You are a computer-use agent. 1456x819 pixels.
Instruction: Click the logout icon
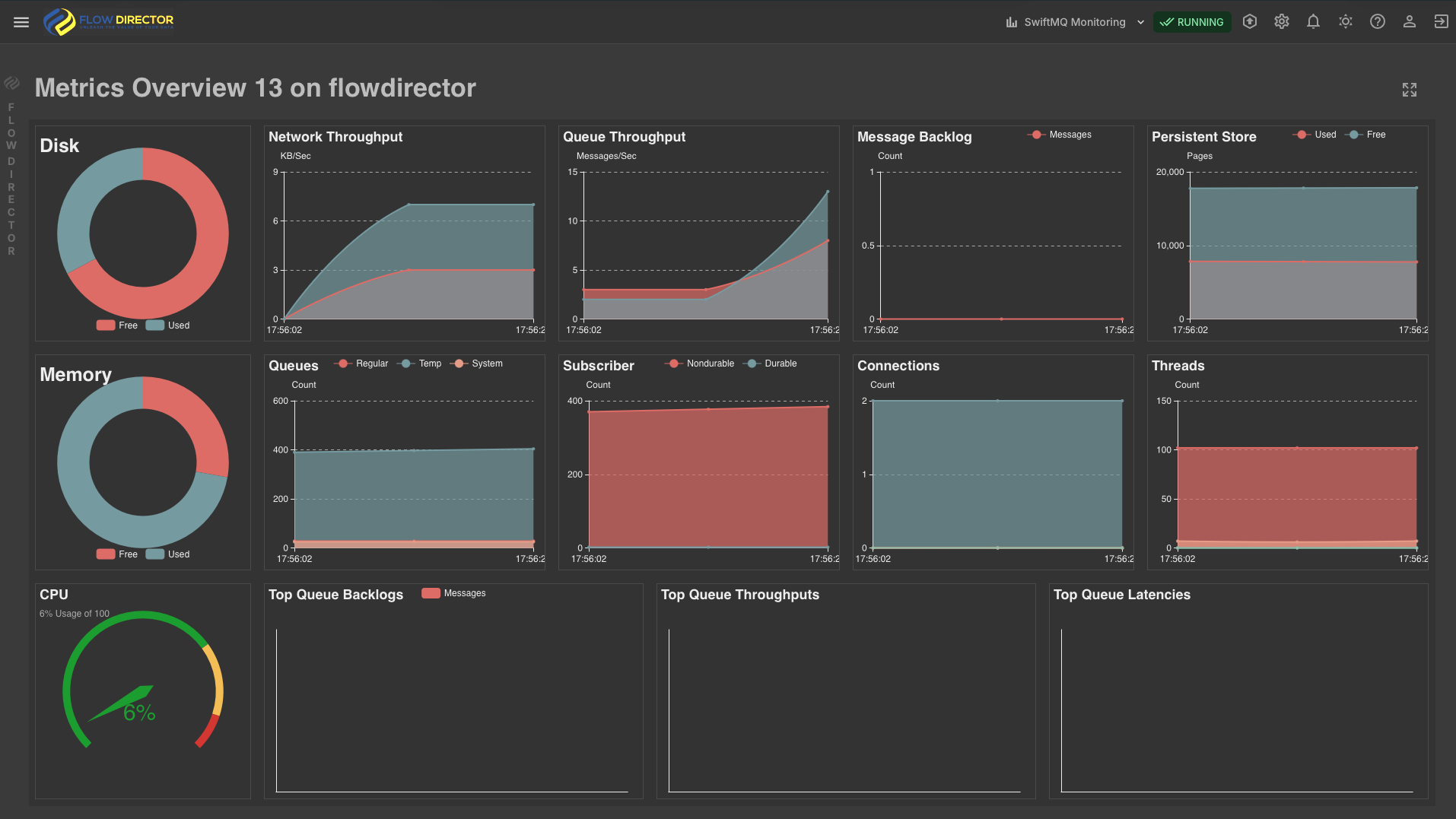pos(1441,22)
